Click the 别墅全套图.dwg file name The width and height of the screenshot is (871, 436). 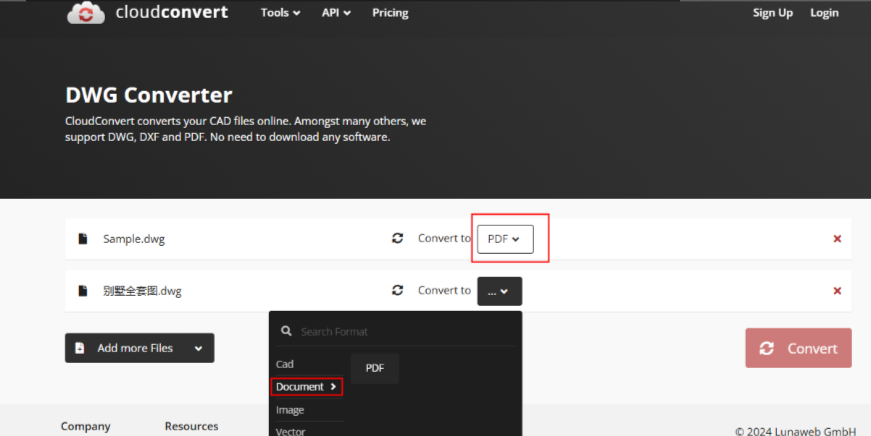(x=142, y=290)
